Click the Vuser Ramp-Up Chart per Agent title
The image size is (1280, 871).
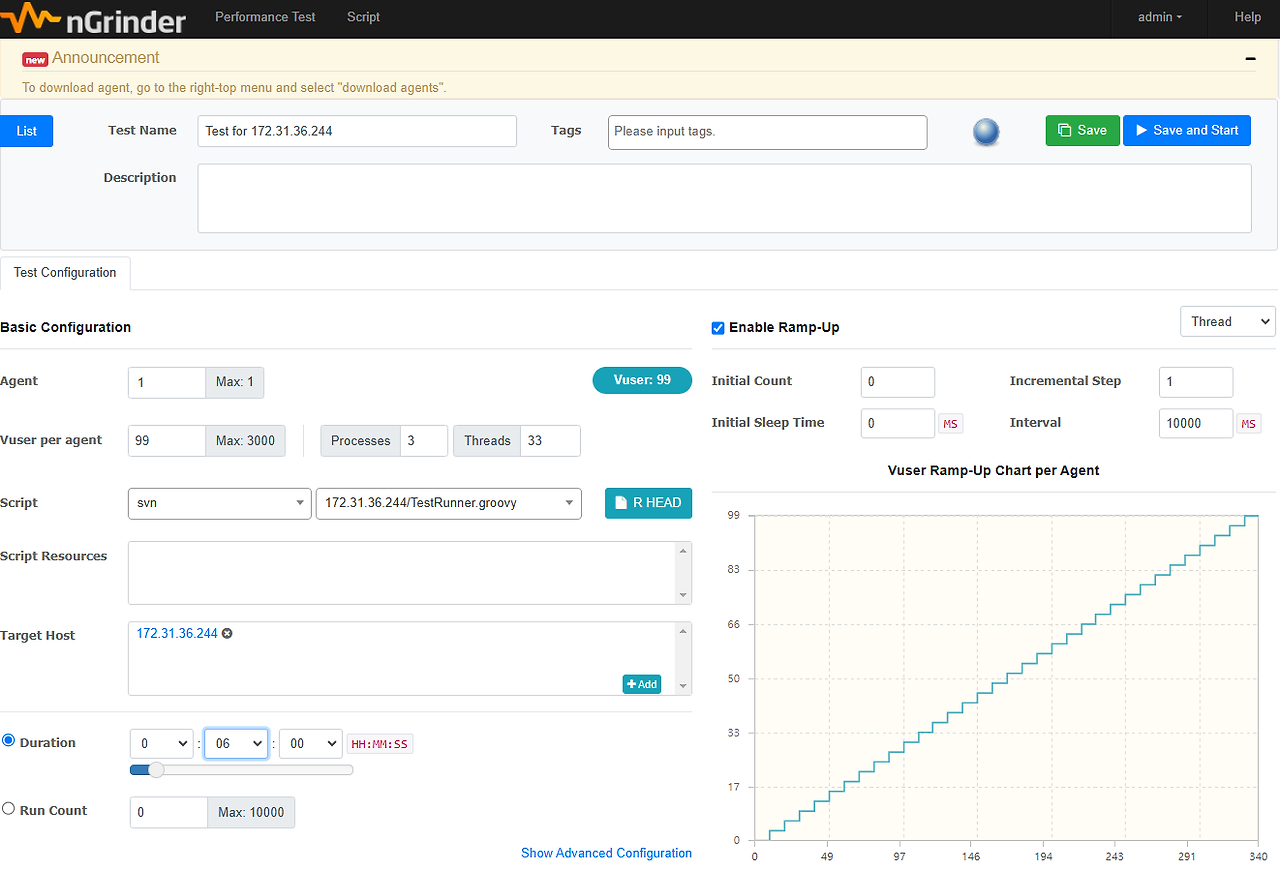[993, 470]
